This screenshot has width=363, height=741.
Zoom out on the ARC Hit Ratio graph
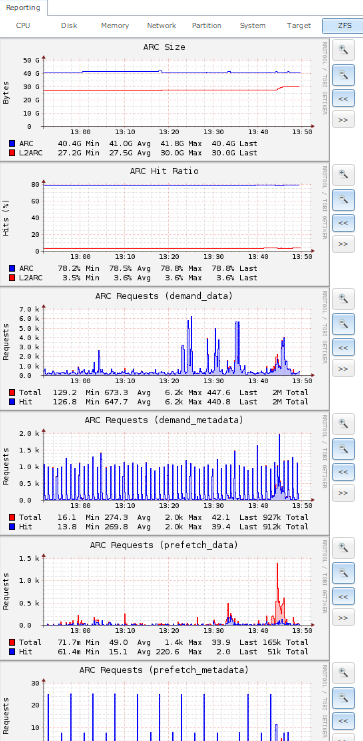point(343,200)
